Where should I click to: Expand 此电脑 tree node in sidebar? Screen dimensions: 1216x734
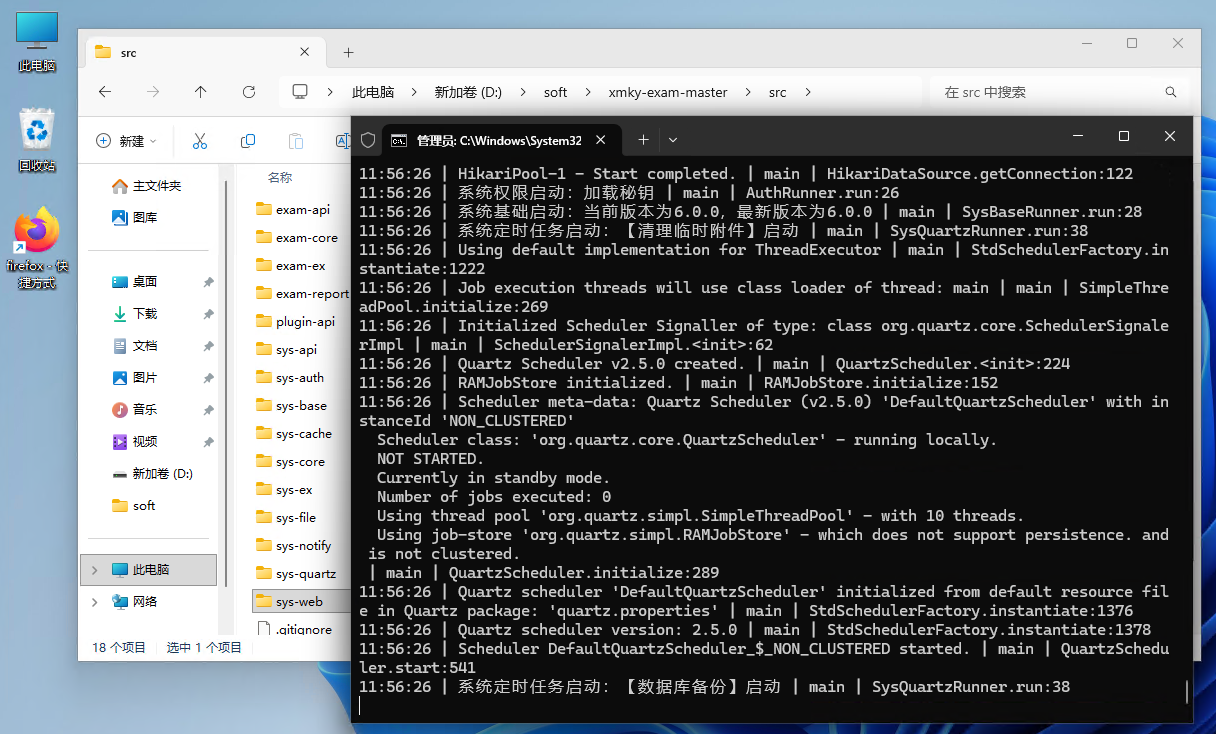[95, 570]
